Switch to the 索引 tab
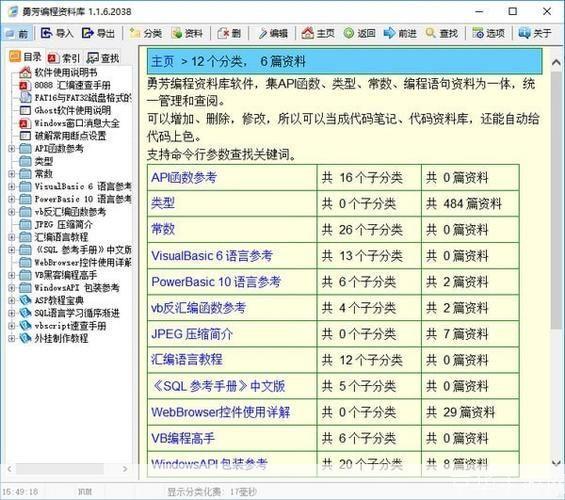 click(63, 58)
